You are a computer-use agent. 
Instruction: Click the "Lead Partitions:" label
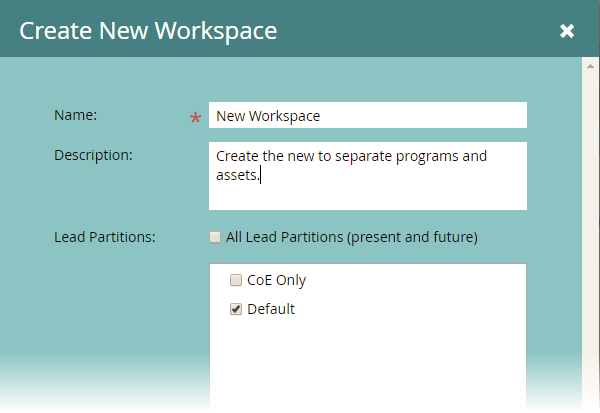click(104, 237)
